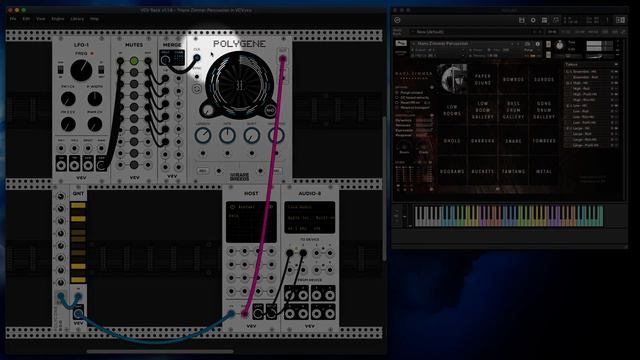Click the SAW output jack on LFO-1

(x=88, y=165)
